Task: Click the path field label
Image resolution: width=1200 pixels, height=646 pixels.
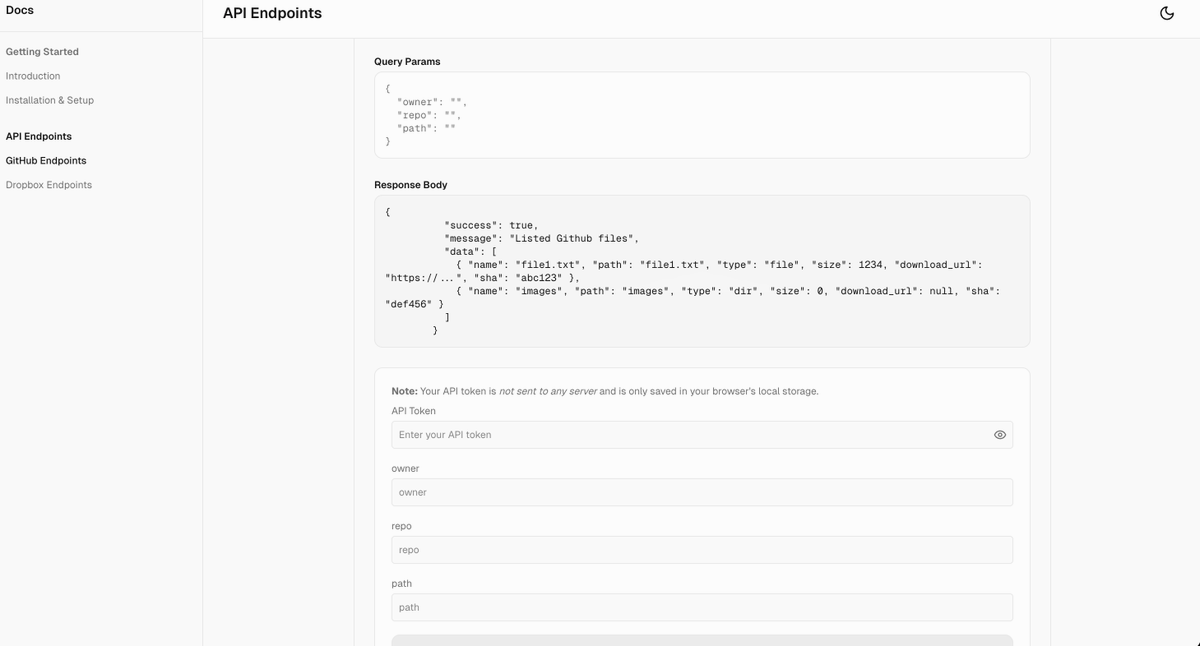Action: (401, 583)
